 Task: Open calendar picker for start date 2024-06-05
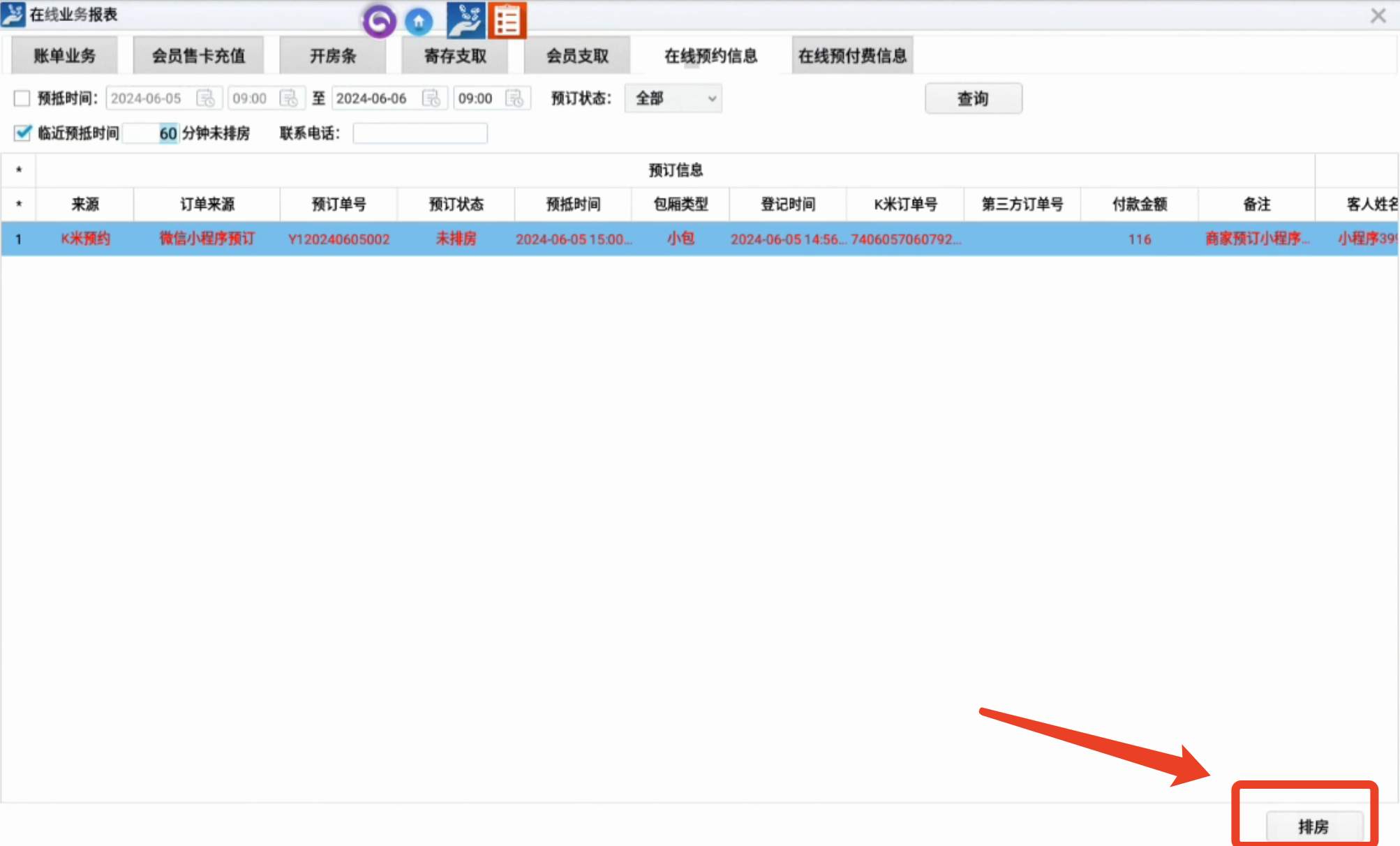click(205, 98)
